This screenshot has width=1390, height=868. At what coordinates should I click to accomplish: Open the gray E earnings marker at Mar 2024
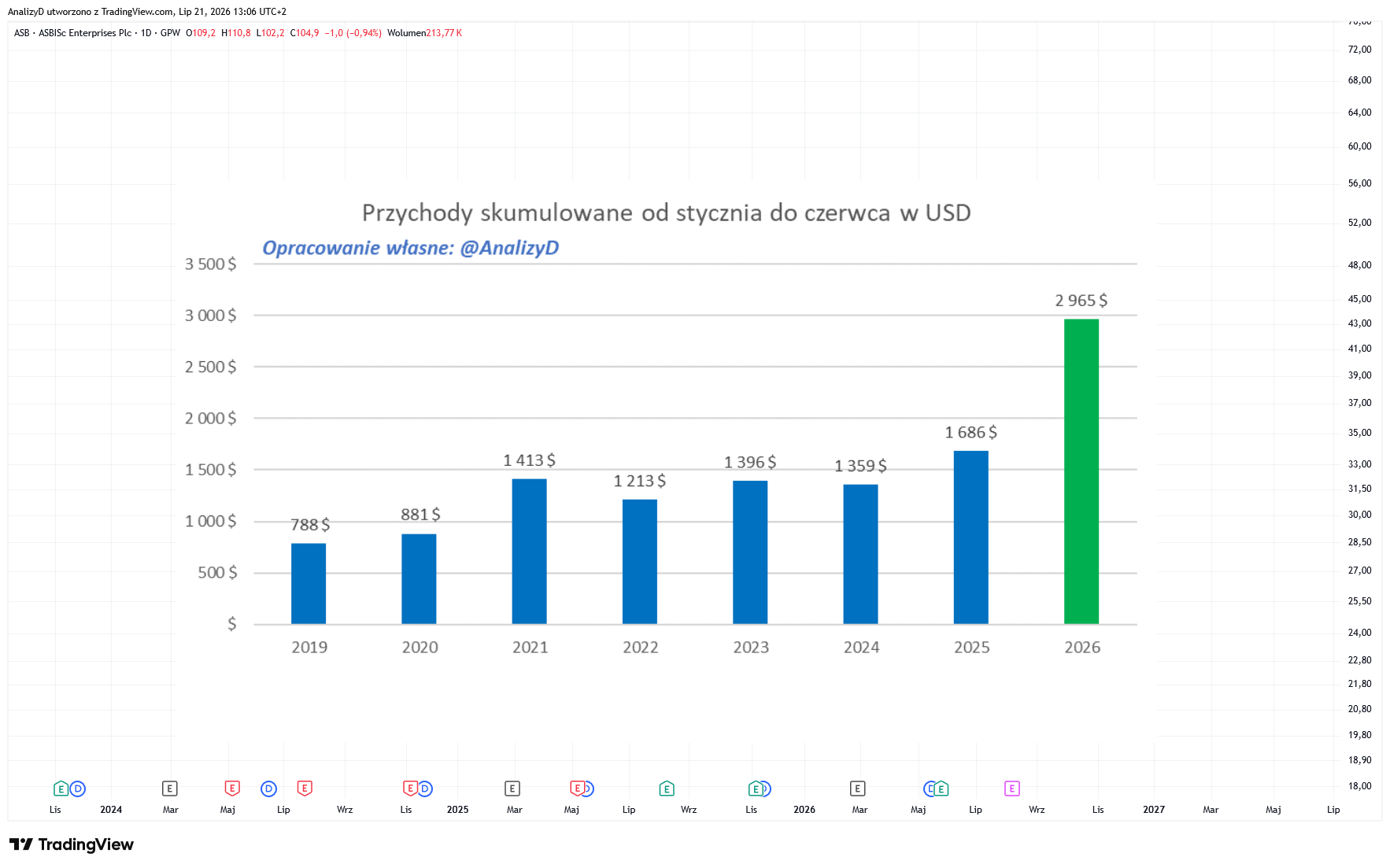point(170,789)
